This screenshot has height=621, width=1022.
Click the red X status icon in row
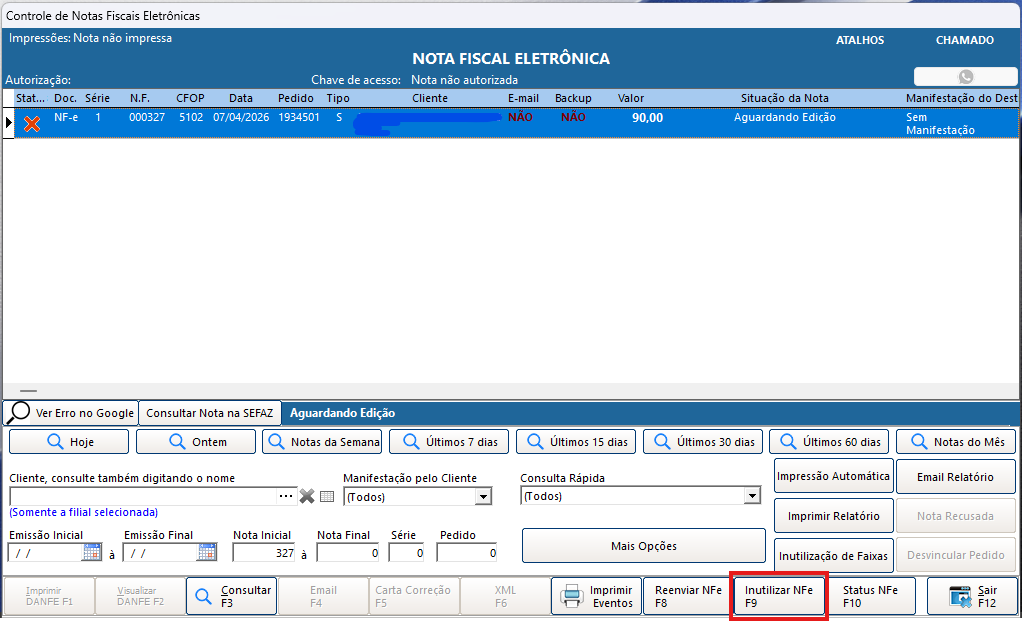click(x=32, y=123)
